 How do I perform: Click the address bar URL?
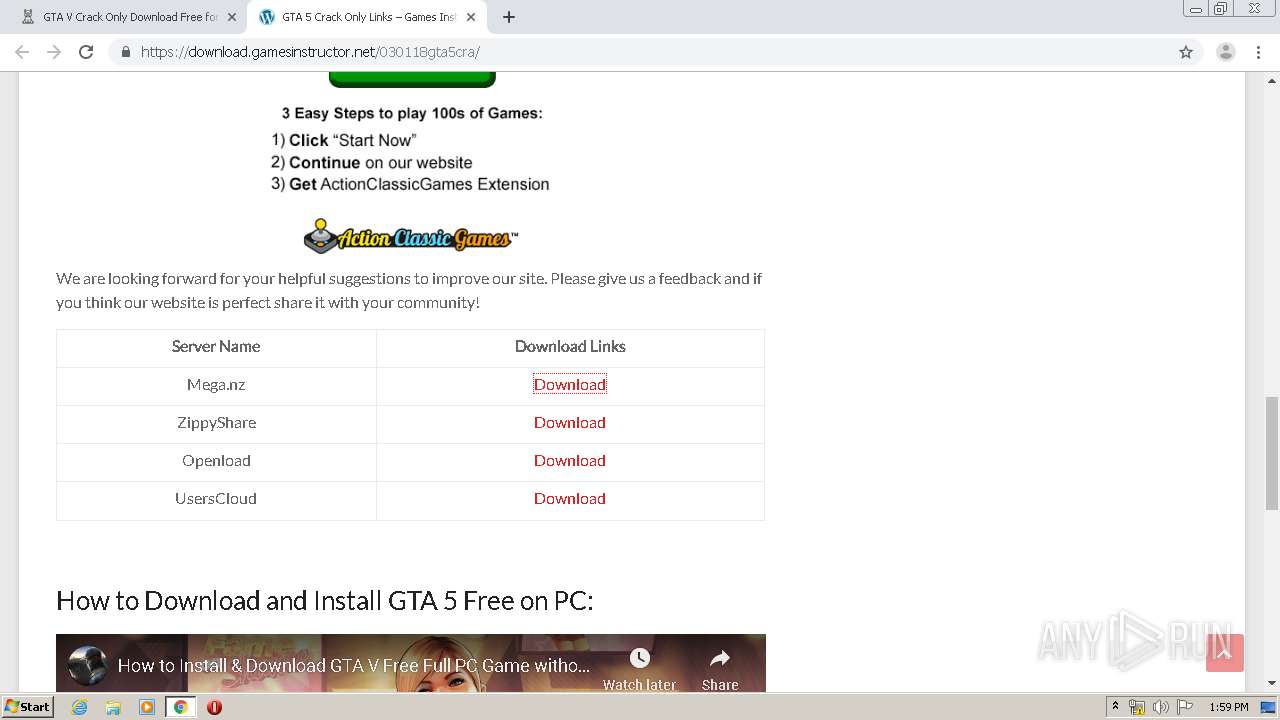310,52
